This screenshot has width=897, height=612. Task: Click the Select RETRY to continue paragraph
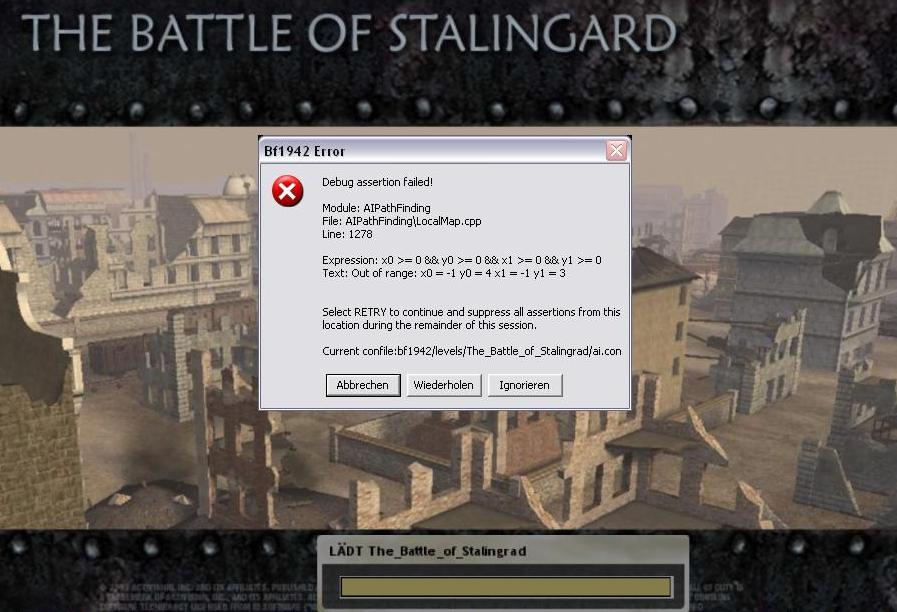click(471, 319)
